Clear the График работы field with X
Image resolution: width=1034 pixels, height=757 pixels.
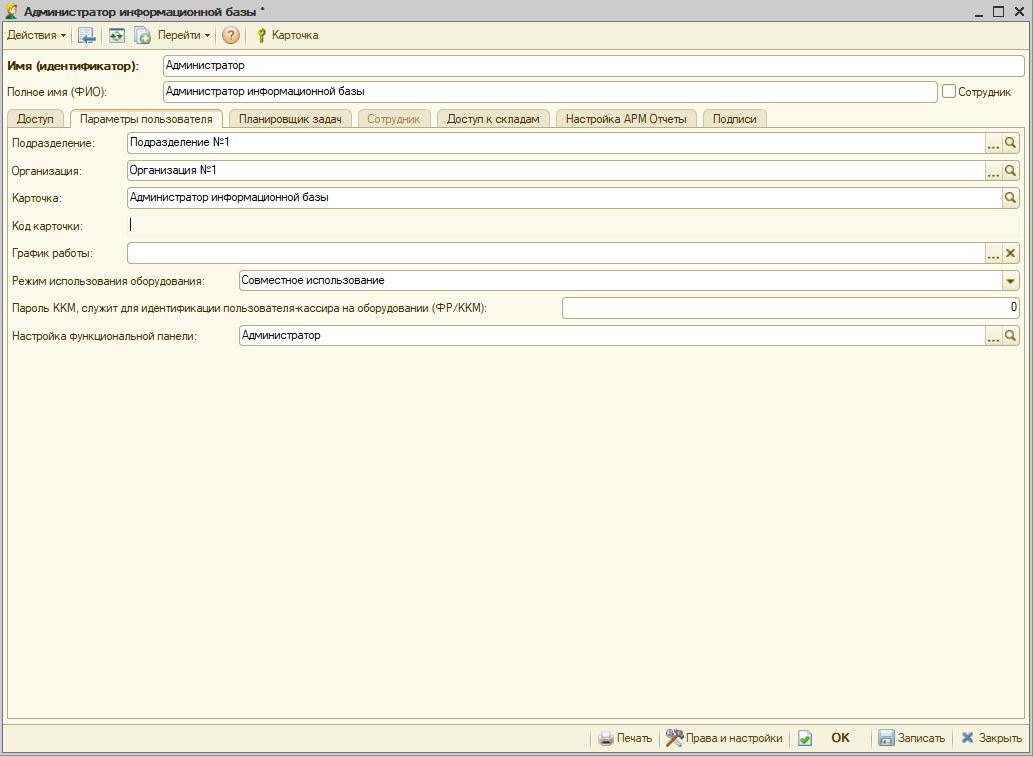point(1011,253)
